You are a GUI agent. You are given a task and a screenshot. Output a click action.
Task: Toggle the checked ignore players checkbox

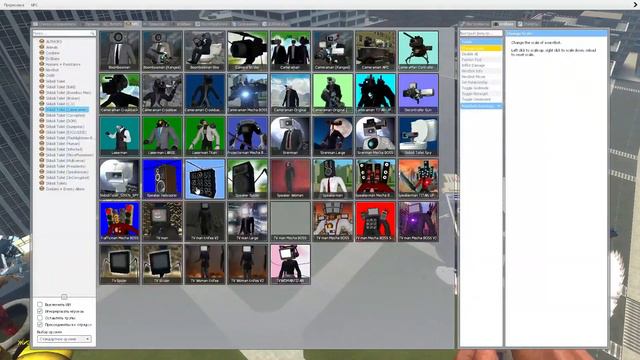click(40, 311)
